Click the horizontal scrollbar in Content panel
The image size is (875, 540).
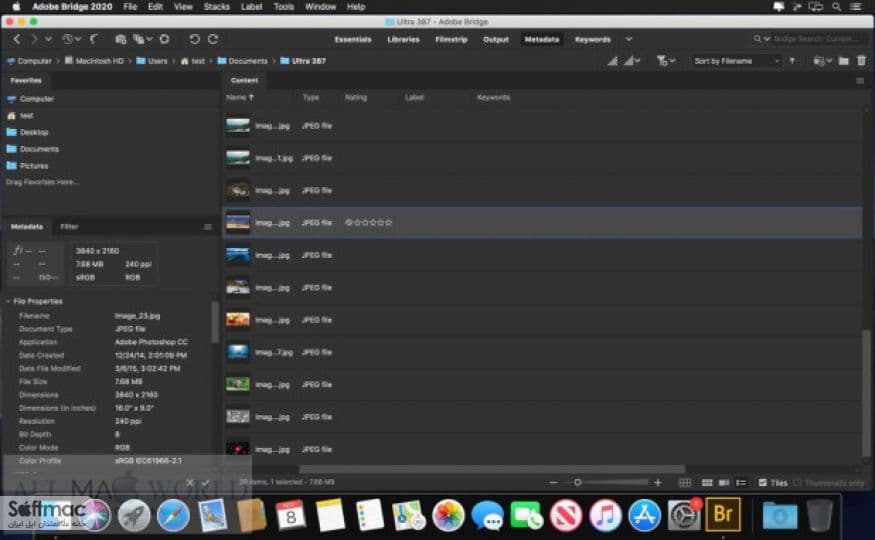tap(492, 469)
